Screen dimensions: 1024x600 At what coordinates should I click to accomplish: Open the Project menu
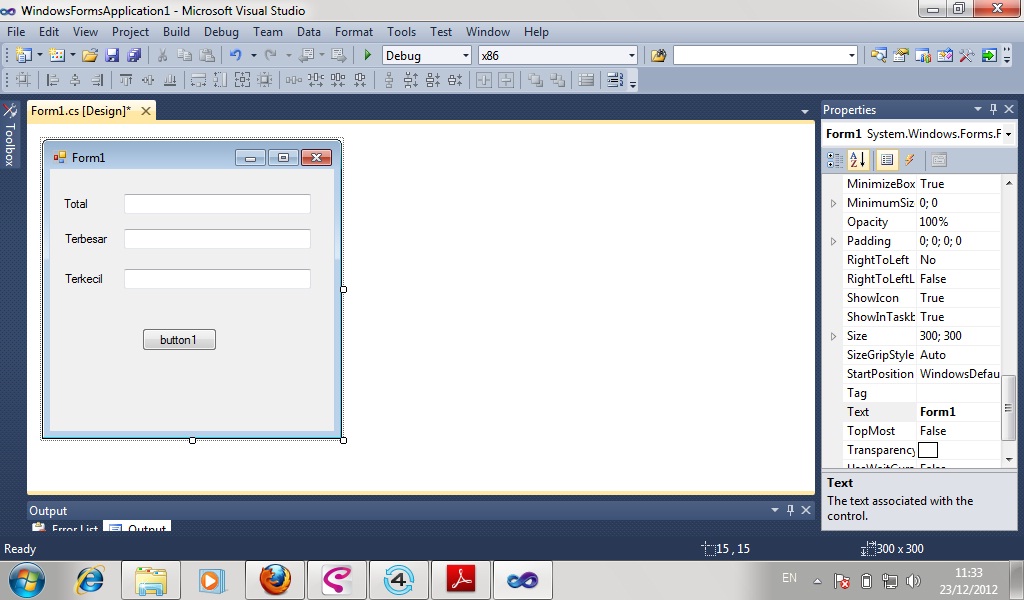[131, 31]
